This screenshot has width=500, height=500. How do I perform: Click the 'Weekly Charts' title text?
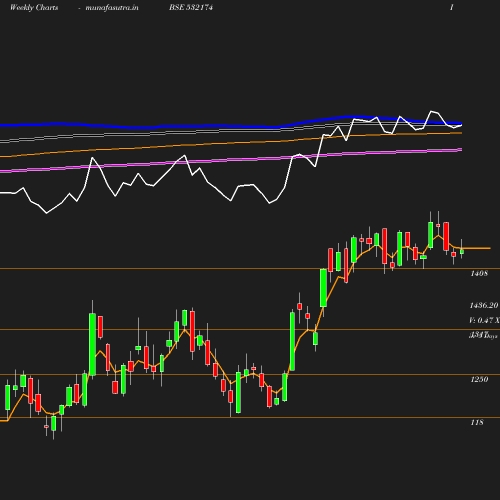point(34,8)
